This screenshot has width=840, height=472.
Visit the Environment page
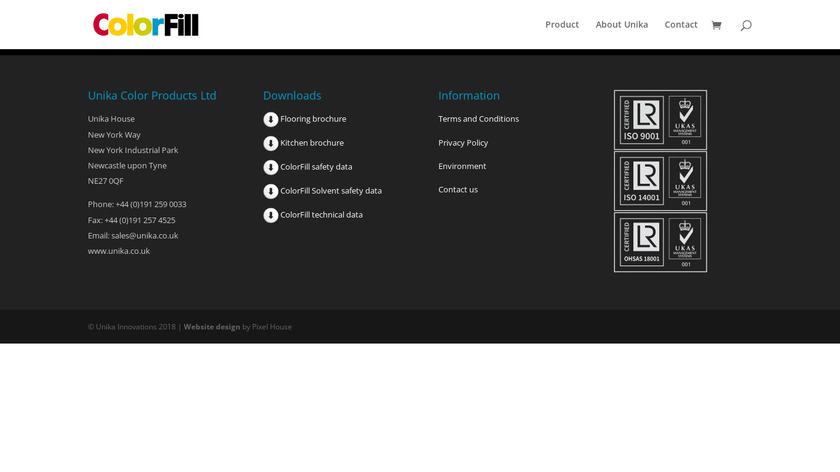(462, 166)
